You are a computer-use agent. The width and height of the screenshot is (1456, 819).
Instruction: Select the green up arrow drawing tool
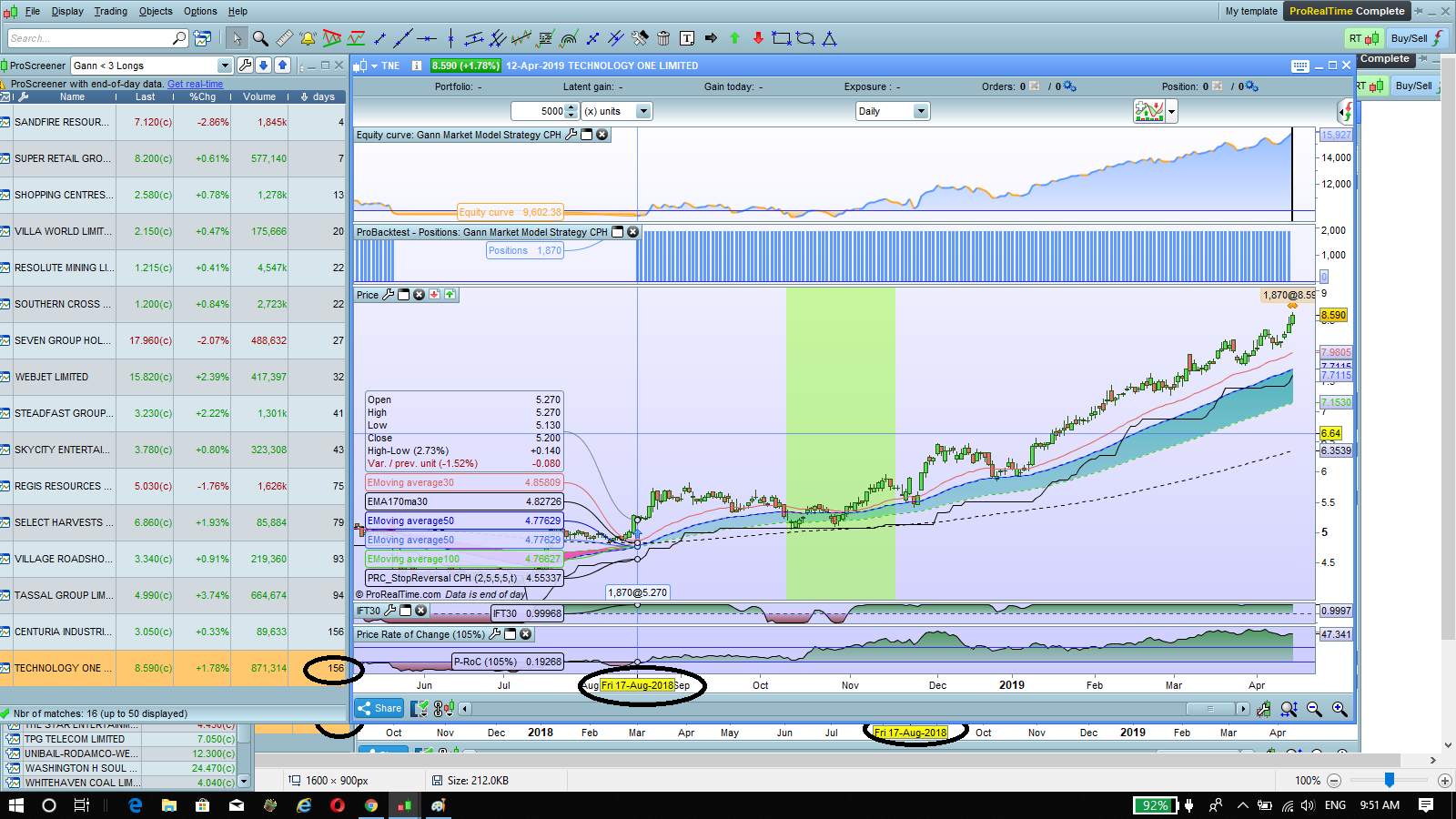pyautogui.click(x=734, y=38)
